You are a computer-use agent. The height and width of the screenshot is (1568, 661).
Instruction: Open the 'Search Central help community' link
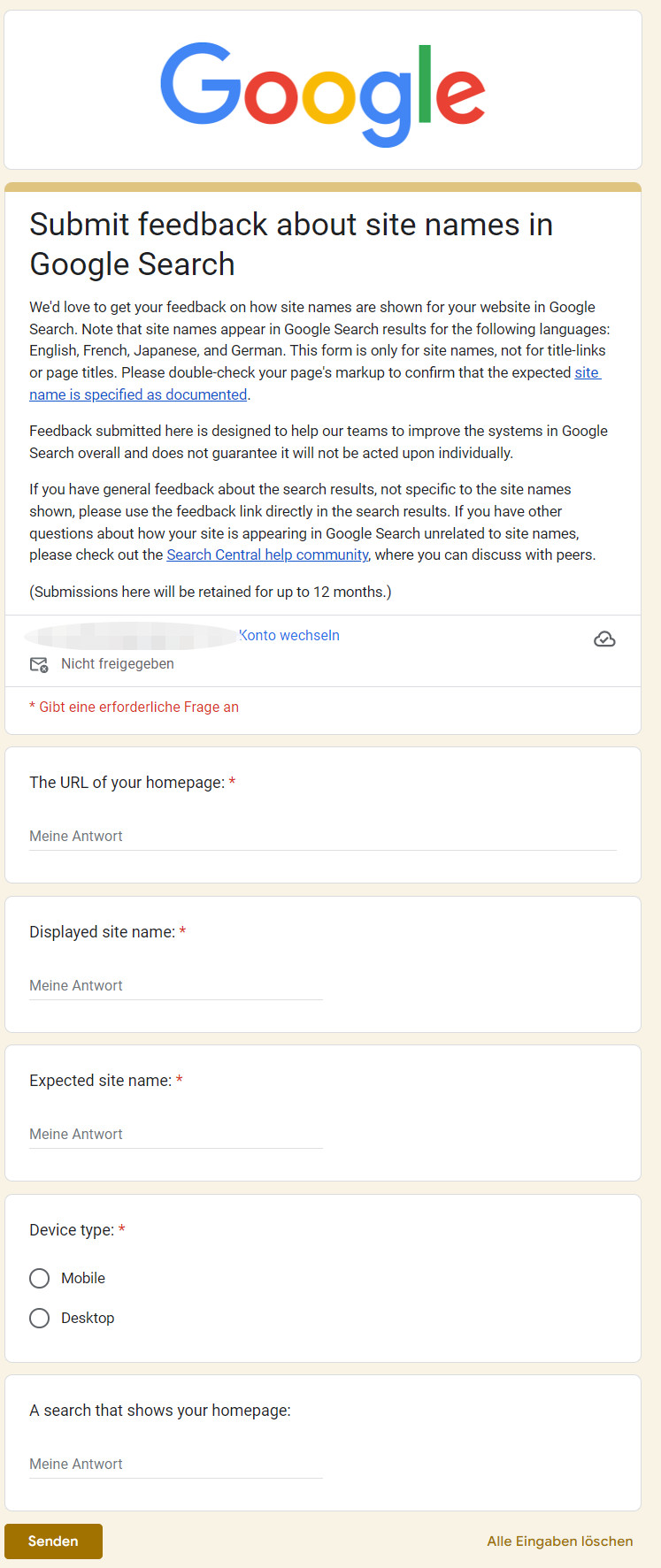click(x=267, y=555)
